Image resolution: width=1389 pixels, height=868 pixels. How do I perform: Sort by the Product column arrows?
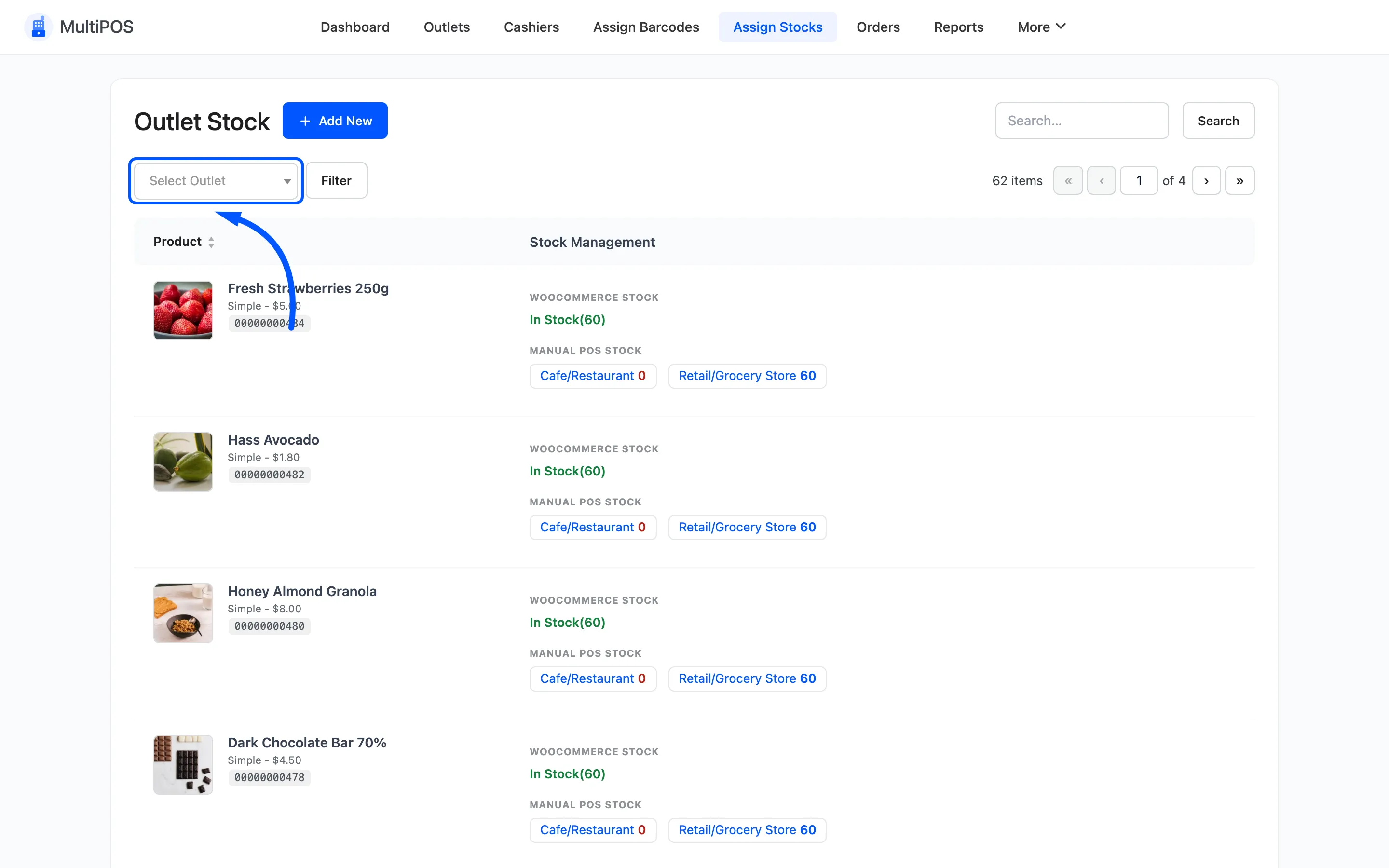tap(211, 242)
